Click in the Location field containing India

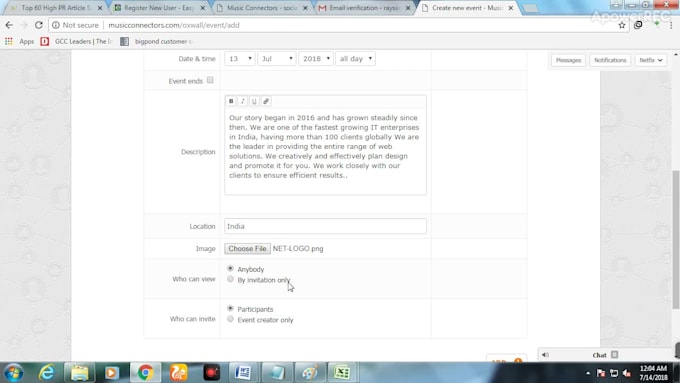[325, 226]
